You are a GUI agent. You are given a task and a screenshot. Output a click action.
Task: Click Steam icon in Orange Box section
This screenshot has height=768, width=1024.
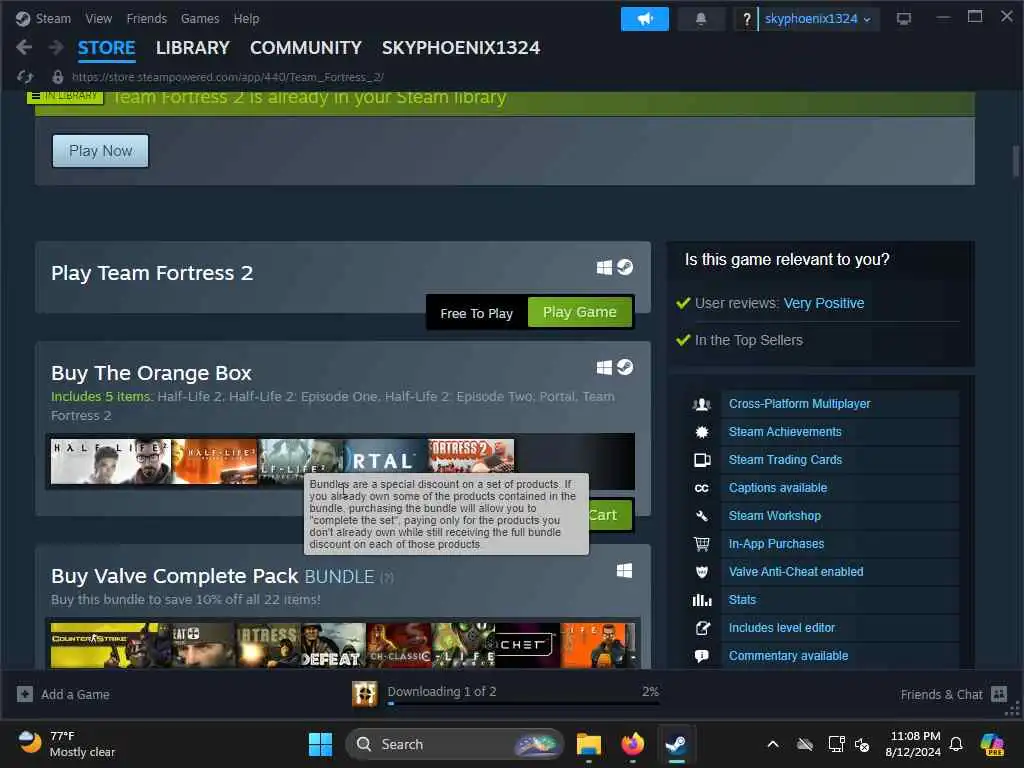[625, 367]
